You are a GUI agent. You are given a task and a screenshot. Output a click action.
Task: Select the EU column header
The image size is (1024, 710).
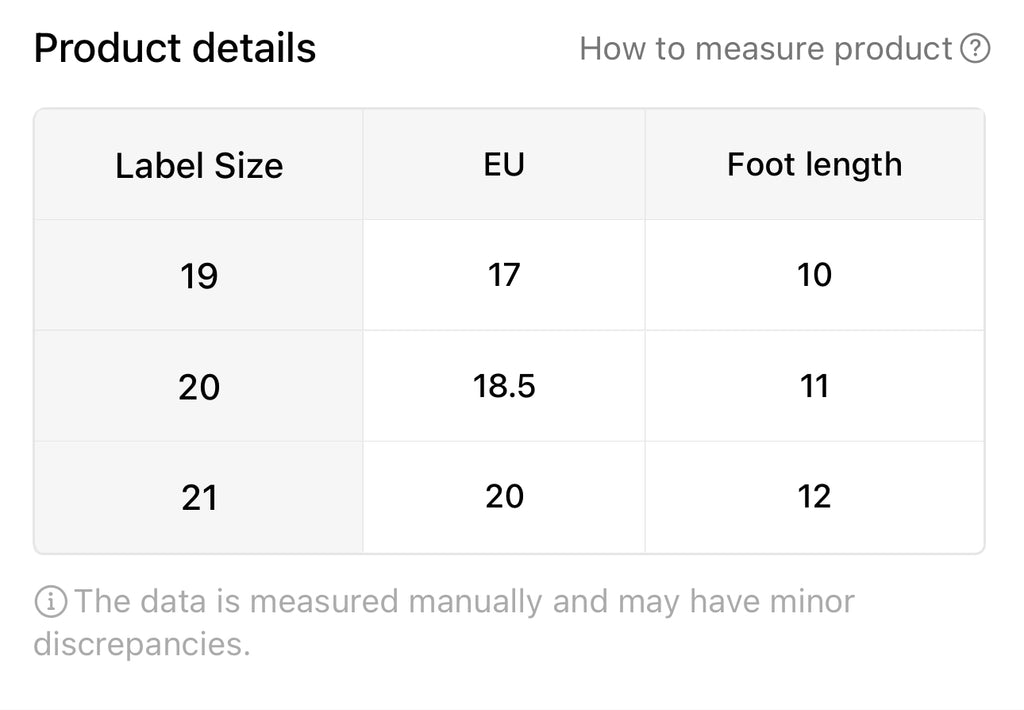coord(504,164)
